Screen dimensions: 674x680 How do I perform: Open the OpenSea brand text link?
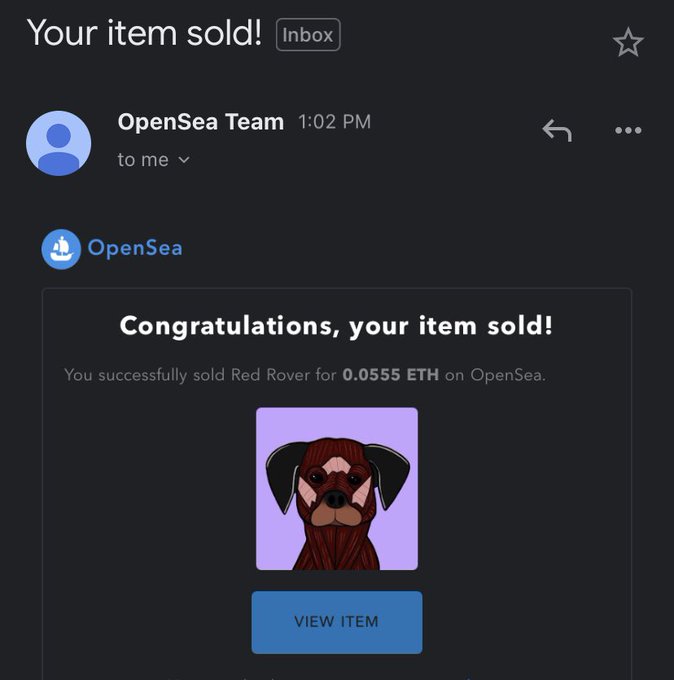click(135, 248)
